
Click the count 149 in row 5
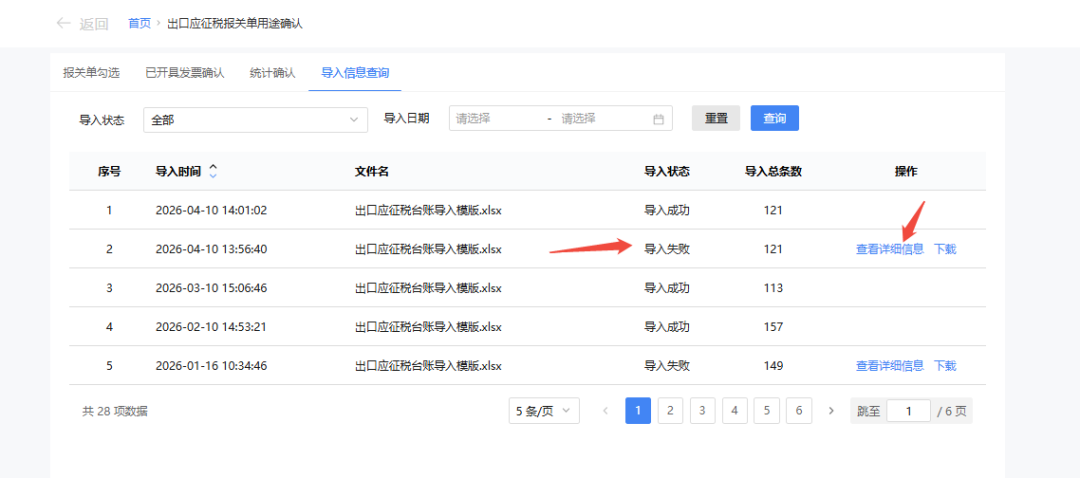[x=773, y=366]
